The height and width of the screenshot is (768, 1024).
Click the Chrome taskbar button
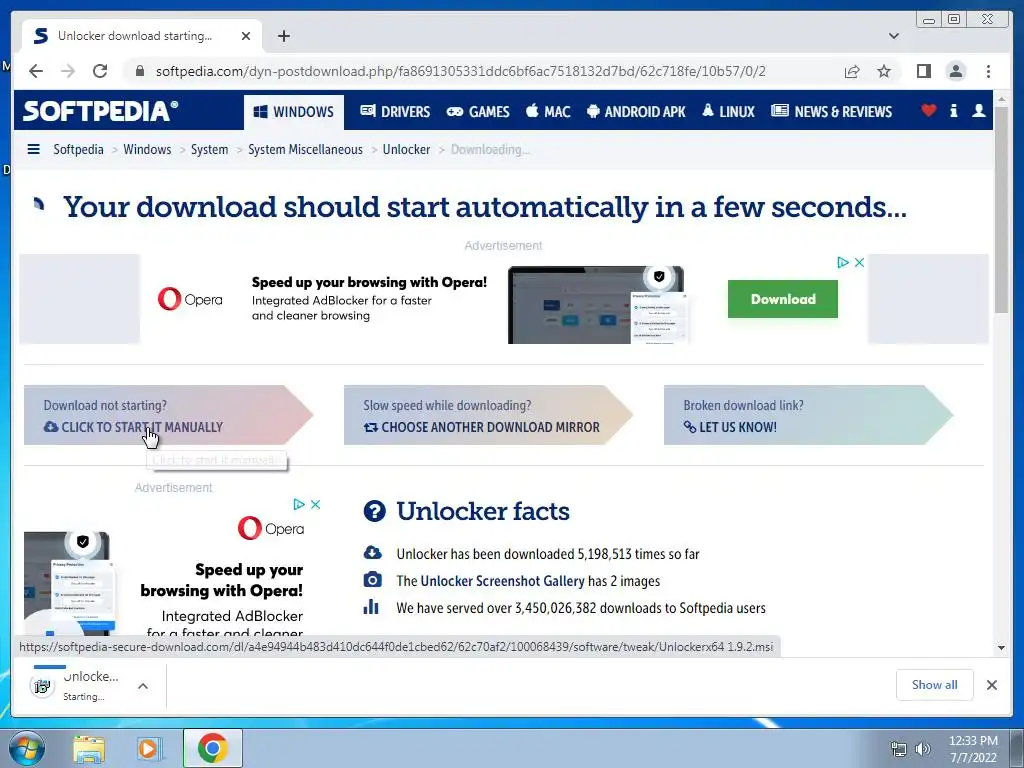click(x=212, y=748)
